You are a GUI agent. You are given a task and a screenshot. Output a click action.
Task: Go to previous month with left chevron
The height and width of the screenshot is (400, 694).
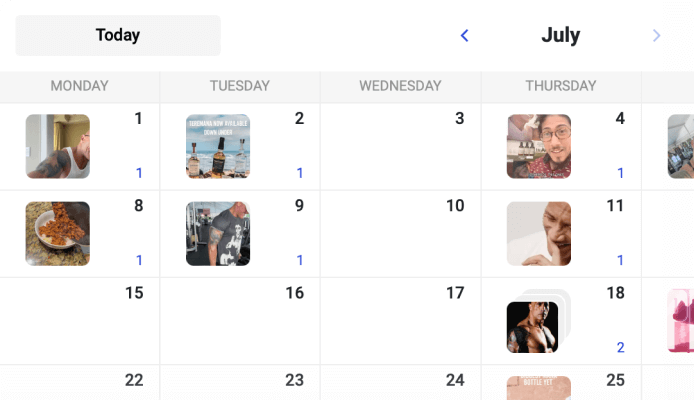click(464, 36)
